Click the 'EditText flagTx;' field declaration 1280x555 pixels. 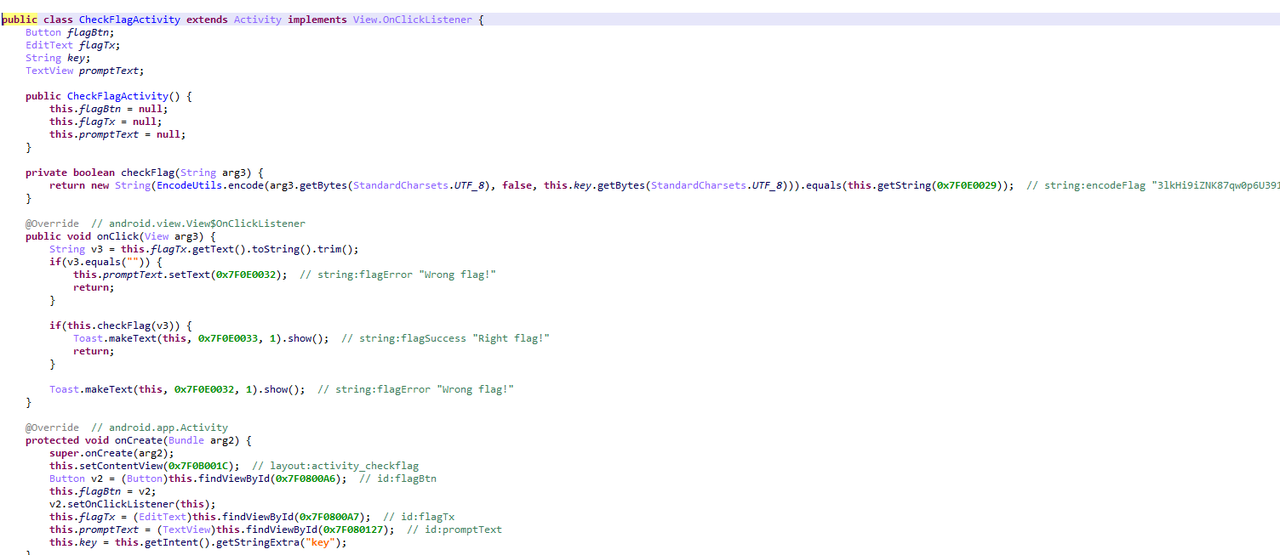74,46
